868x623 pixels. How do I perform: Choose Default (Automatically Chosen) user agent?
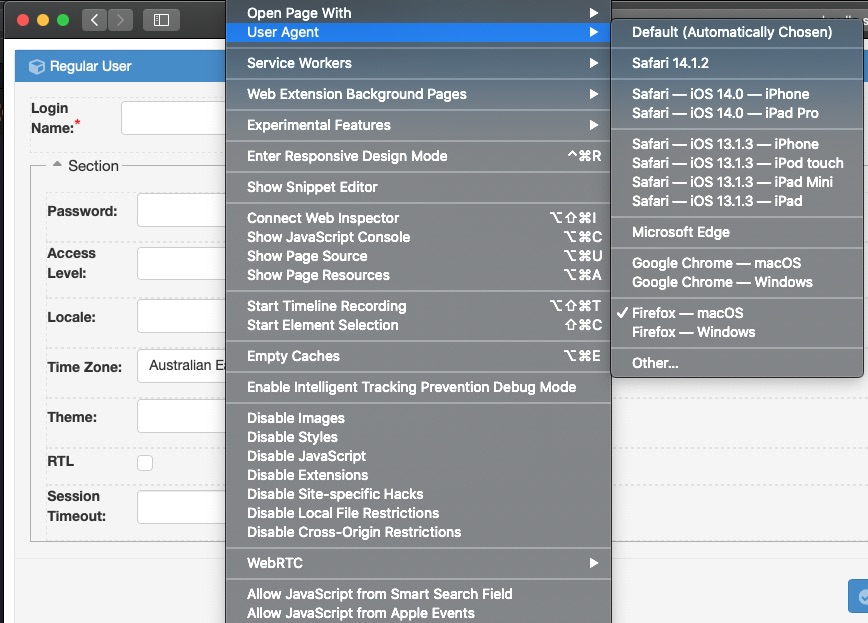[737, 32]
